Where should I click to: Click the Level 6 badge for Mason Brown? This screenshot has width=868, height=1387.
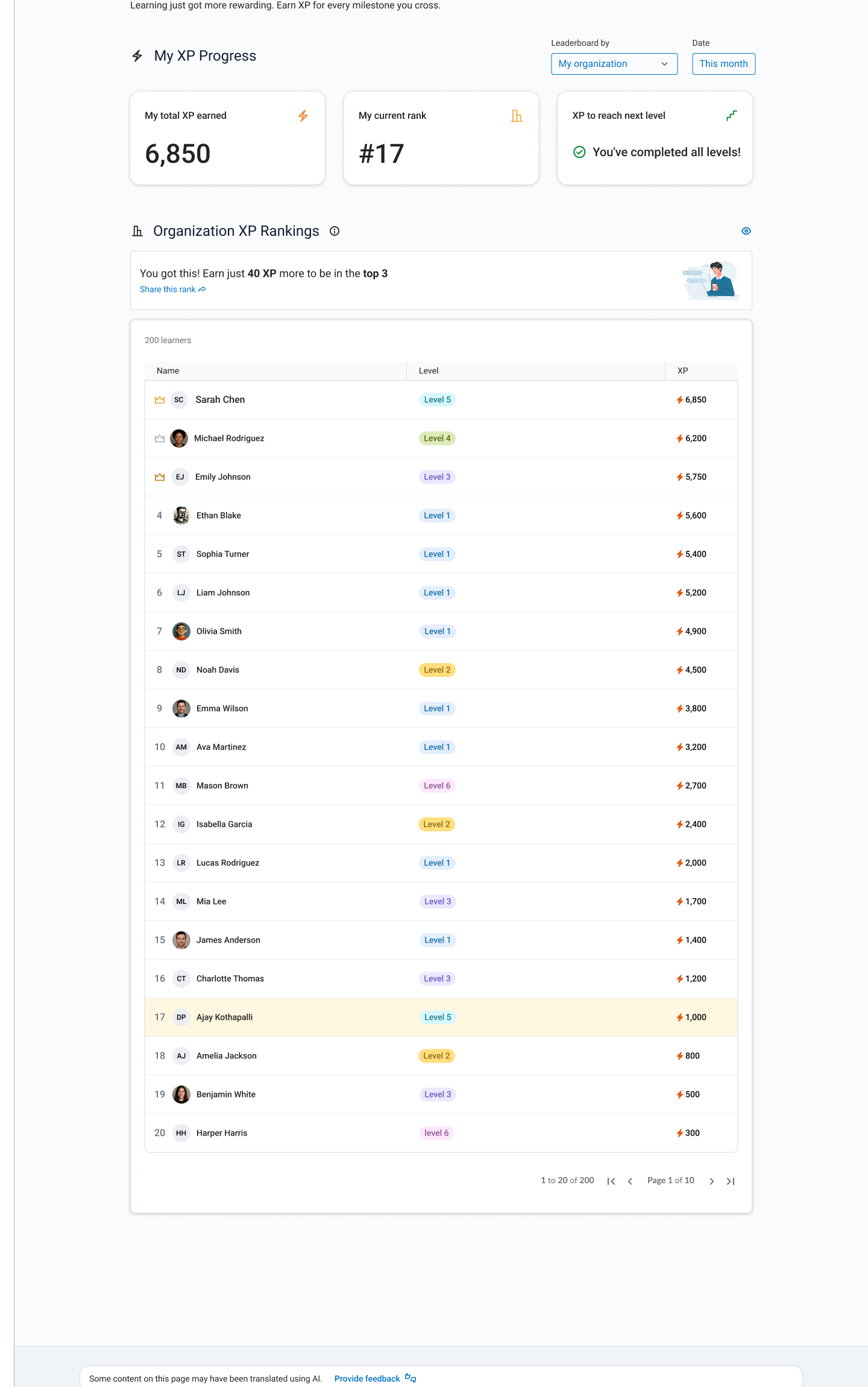[437, 786]
